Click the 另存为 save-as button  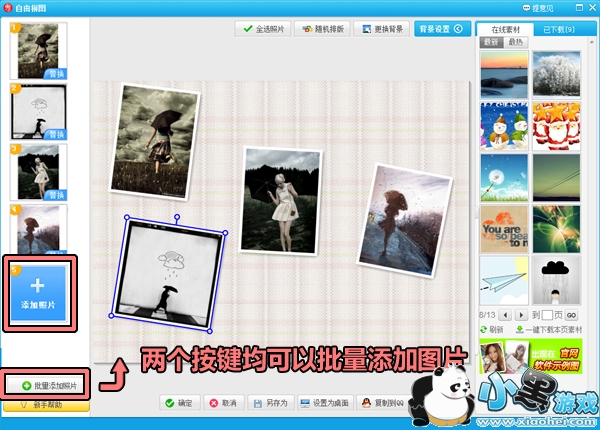coord(271,403)
